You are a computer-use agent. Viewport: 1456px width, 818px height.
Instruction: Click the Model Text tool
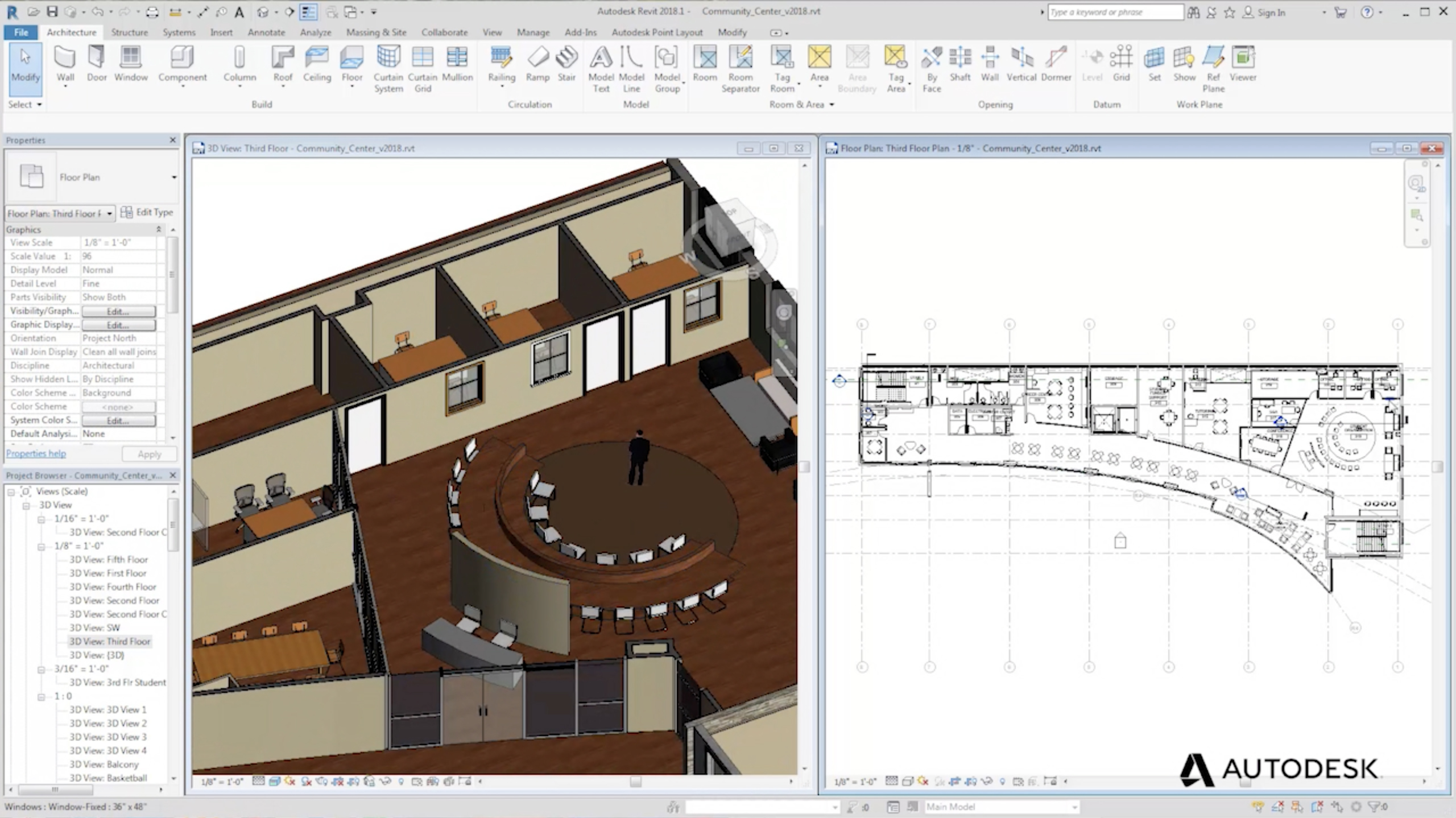coord(601,69)
